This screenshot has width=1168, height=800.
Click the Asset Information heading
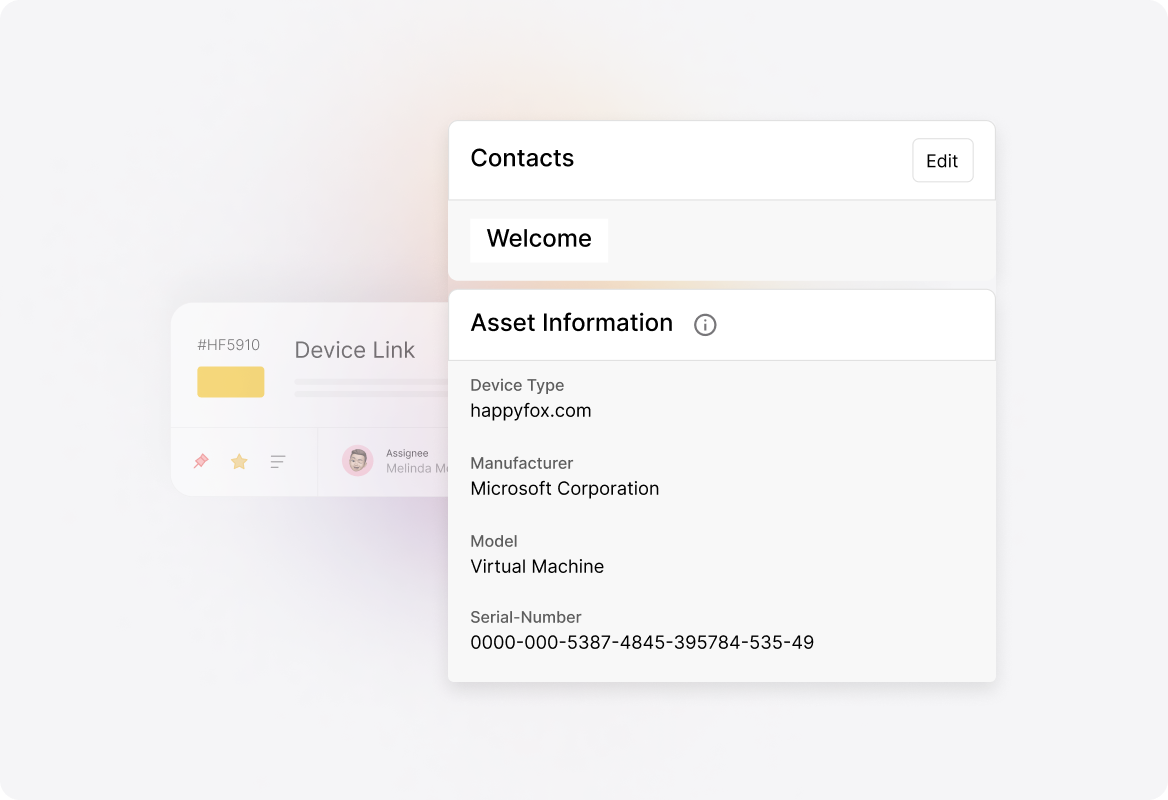[x=571, y=323]
